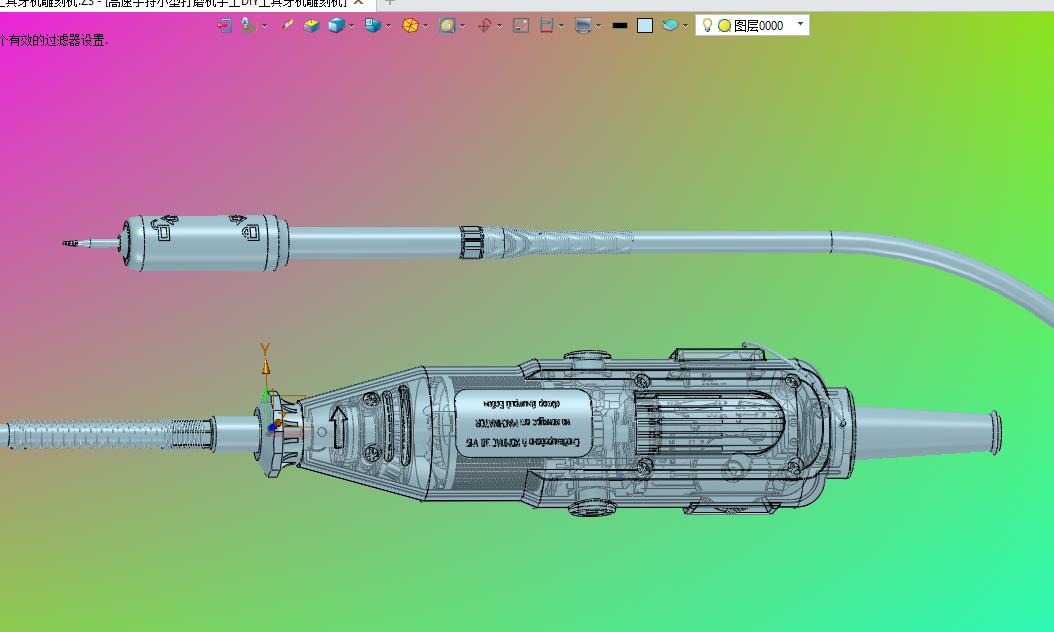Click the joystick-shaped icon in toolbar
Screen dimensions: 1054x632
click(x=249, y=26)
